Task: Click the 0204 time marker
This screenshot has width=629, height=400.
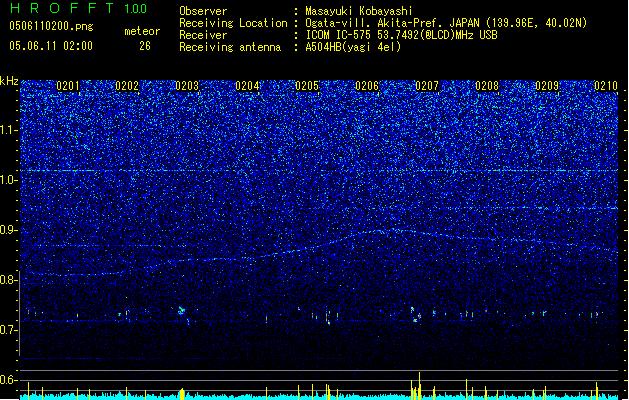Action: (x=248, y=86)
